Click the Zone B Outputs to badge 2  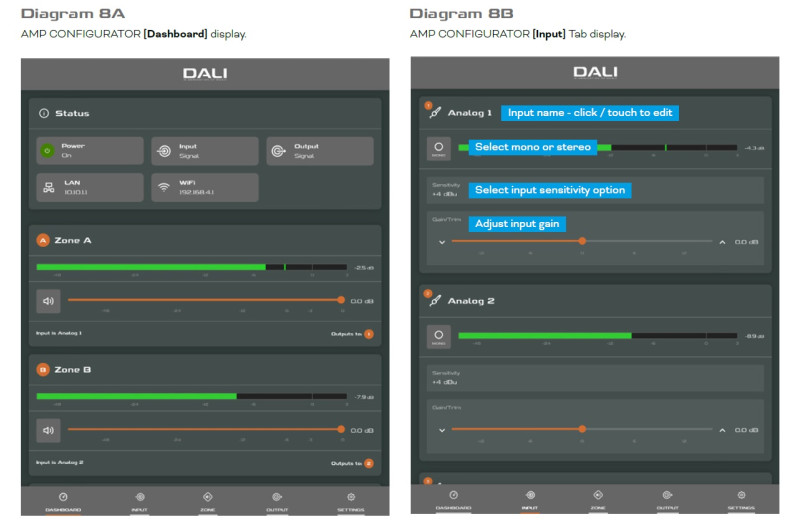tap(369, 463)
